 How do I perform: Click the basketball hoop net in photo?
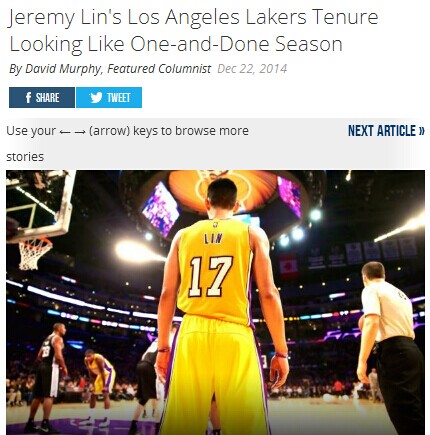(x=34, y=252)
